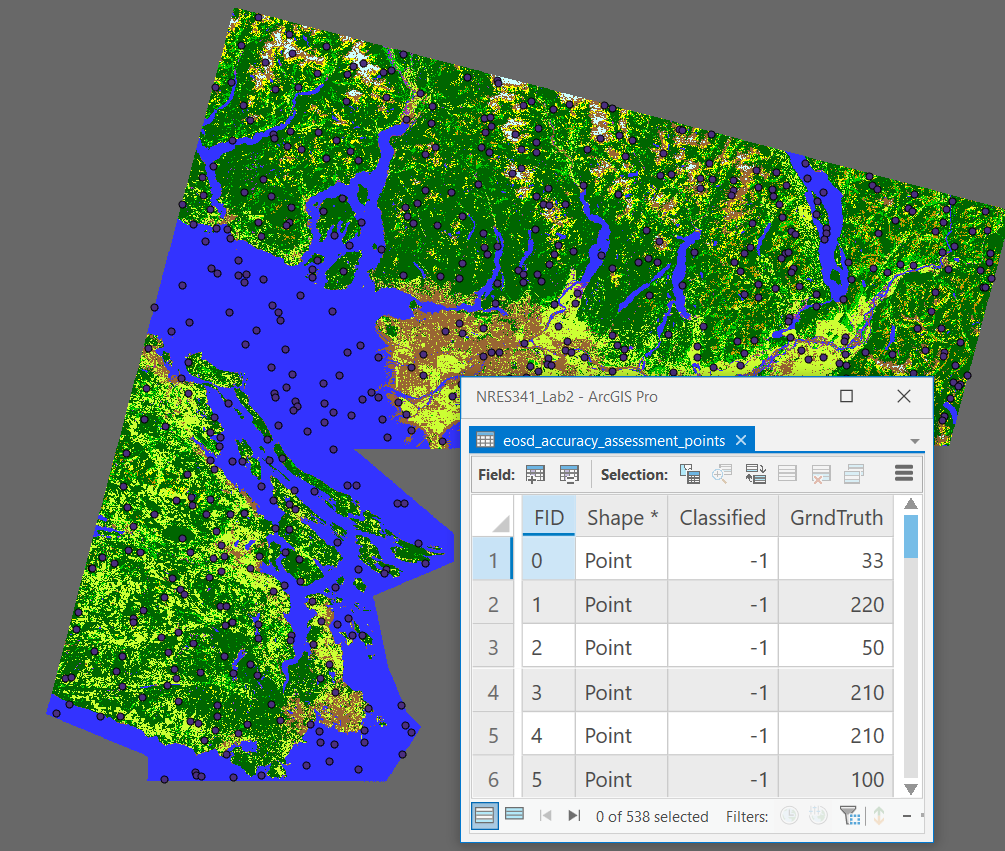Viewport: 1005px width, 851px height.
Task: Jump to the last table record
Action: [x=574, y=816]
